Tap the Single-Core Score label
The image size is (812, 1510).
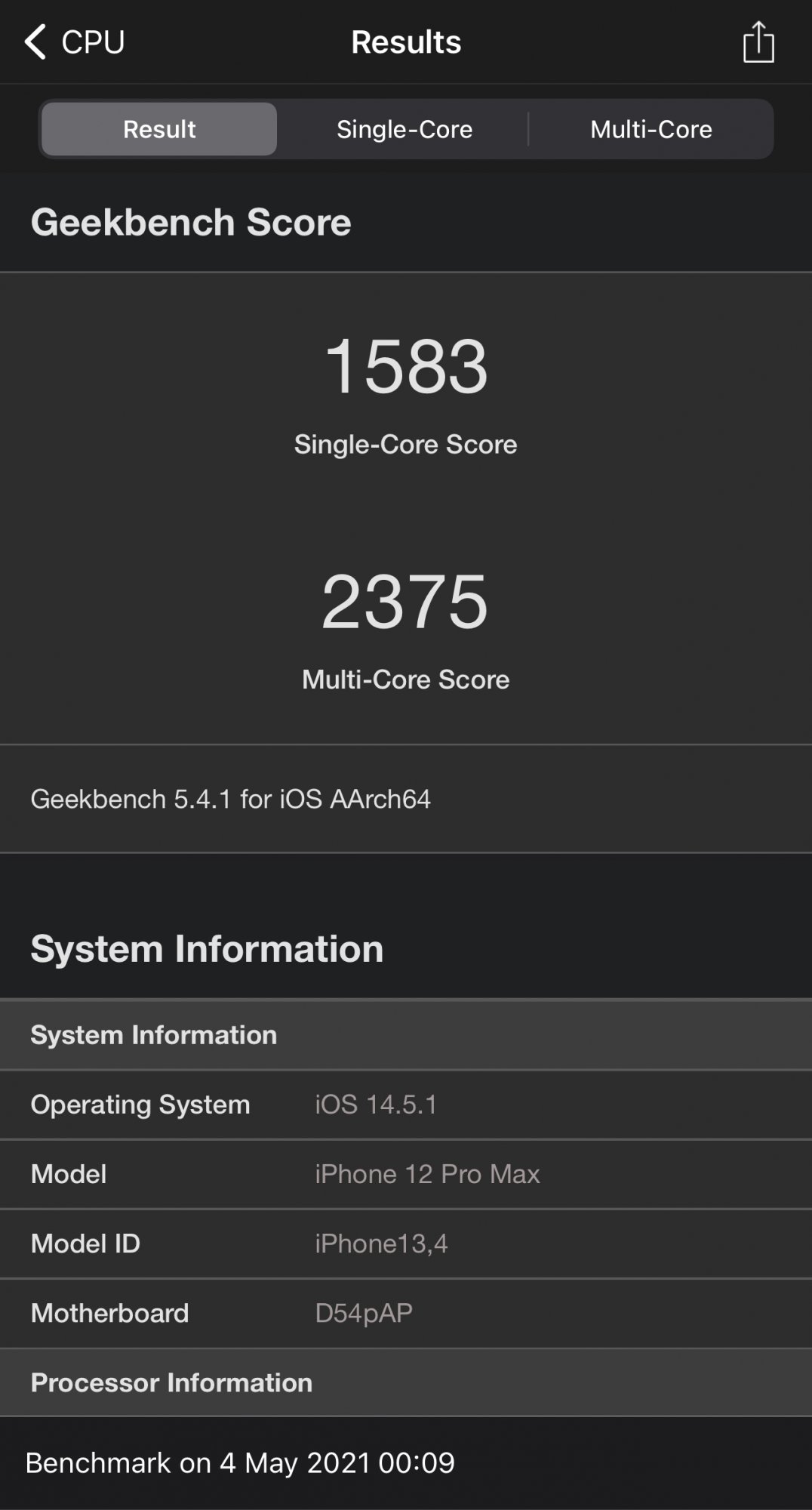(x=406, y=445)
